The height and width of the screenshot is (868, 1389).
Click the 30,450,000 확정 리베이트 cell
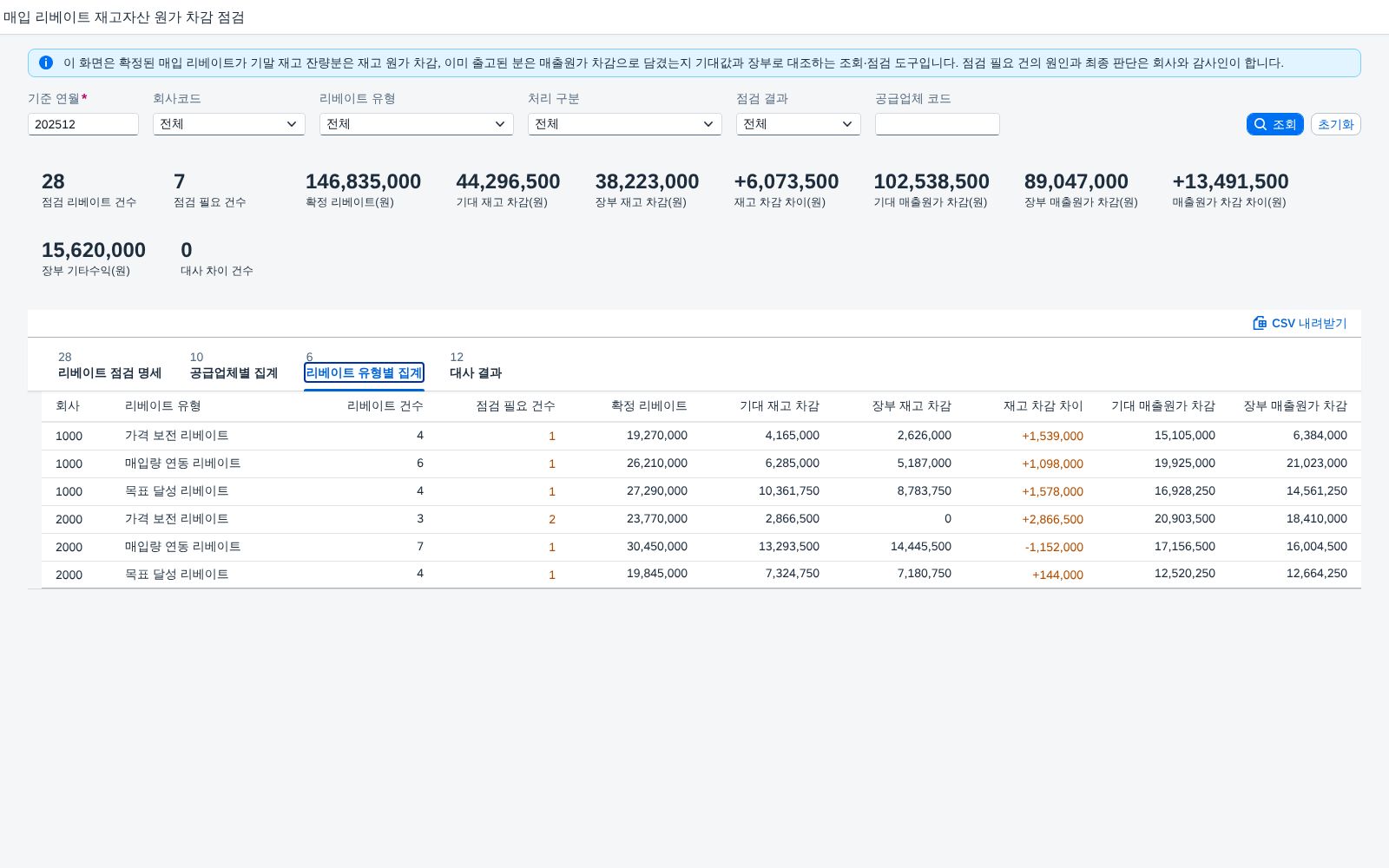pyautogui.click(x=657, y=547)
